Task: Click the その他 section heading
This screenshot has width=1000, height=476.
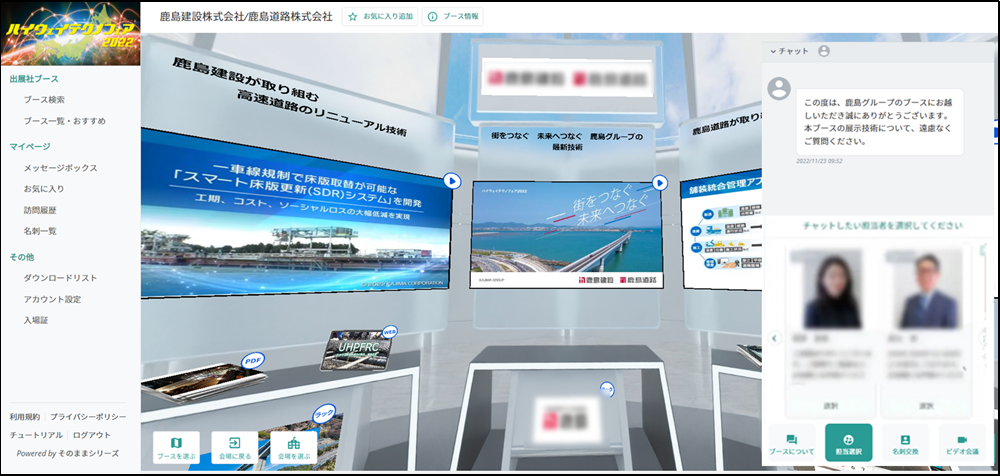Action: (x=22, y=257)
